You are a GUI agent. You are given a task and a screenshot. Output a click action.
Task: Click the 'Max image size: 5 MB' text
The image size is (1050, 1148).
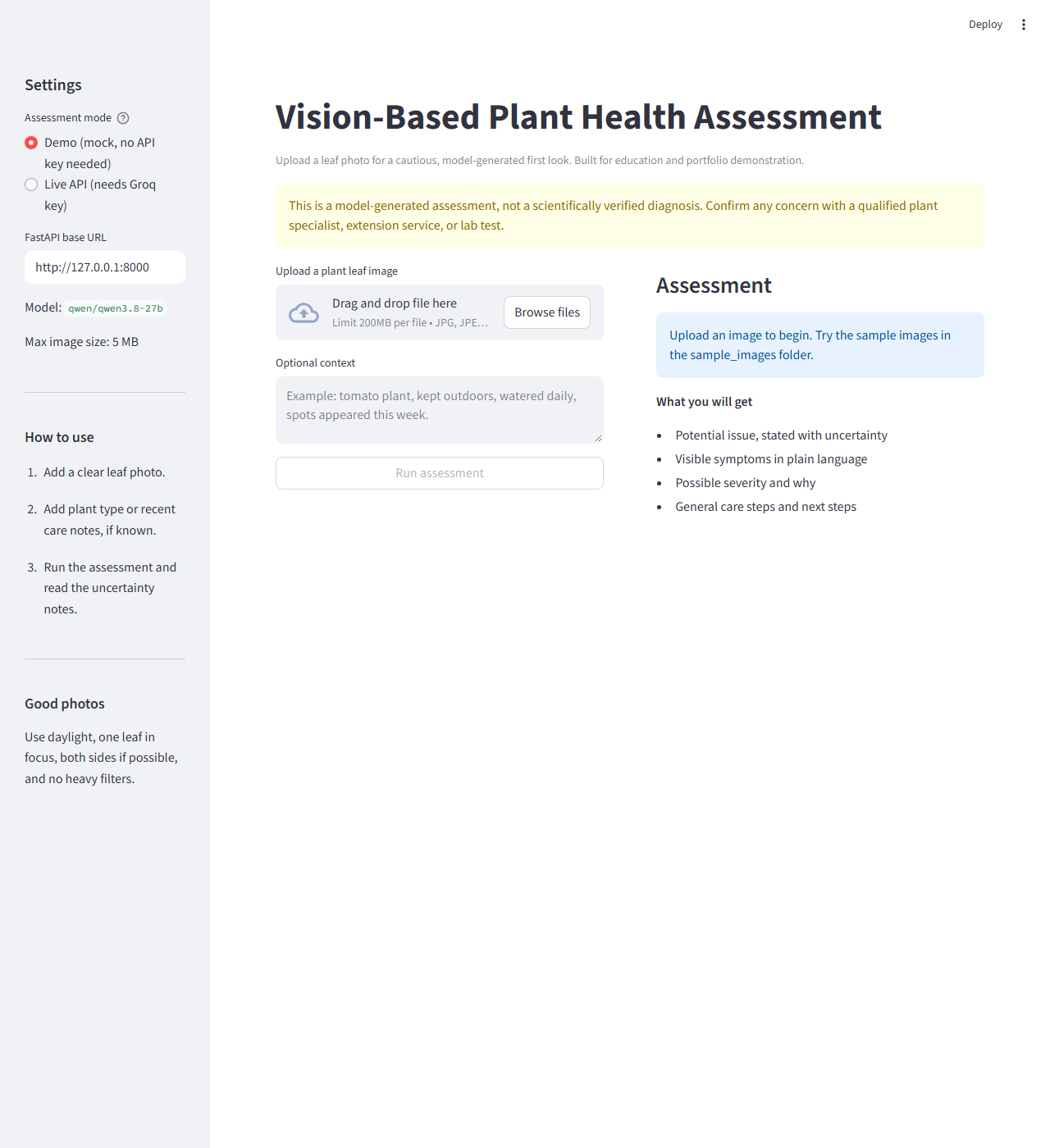(x=81, y=342)
